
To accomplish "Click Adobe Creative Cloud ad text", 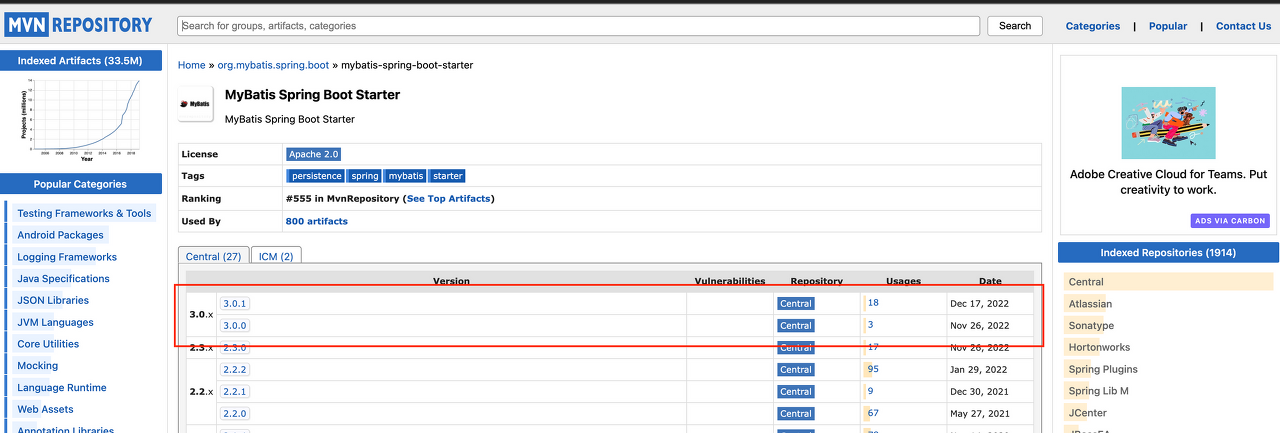I will click(x=1168, y=182).
